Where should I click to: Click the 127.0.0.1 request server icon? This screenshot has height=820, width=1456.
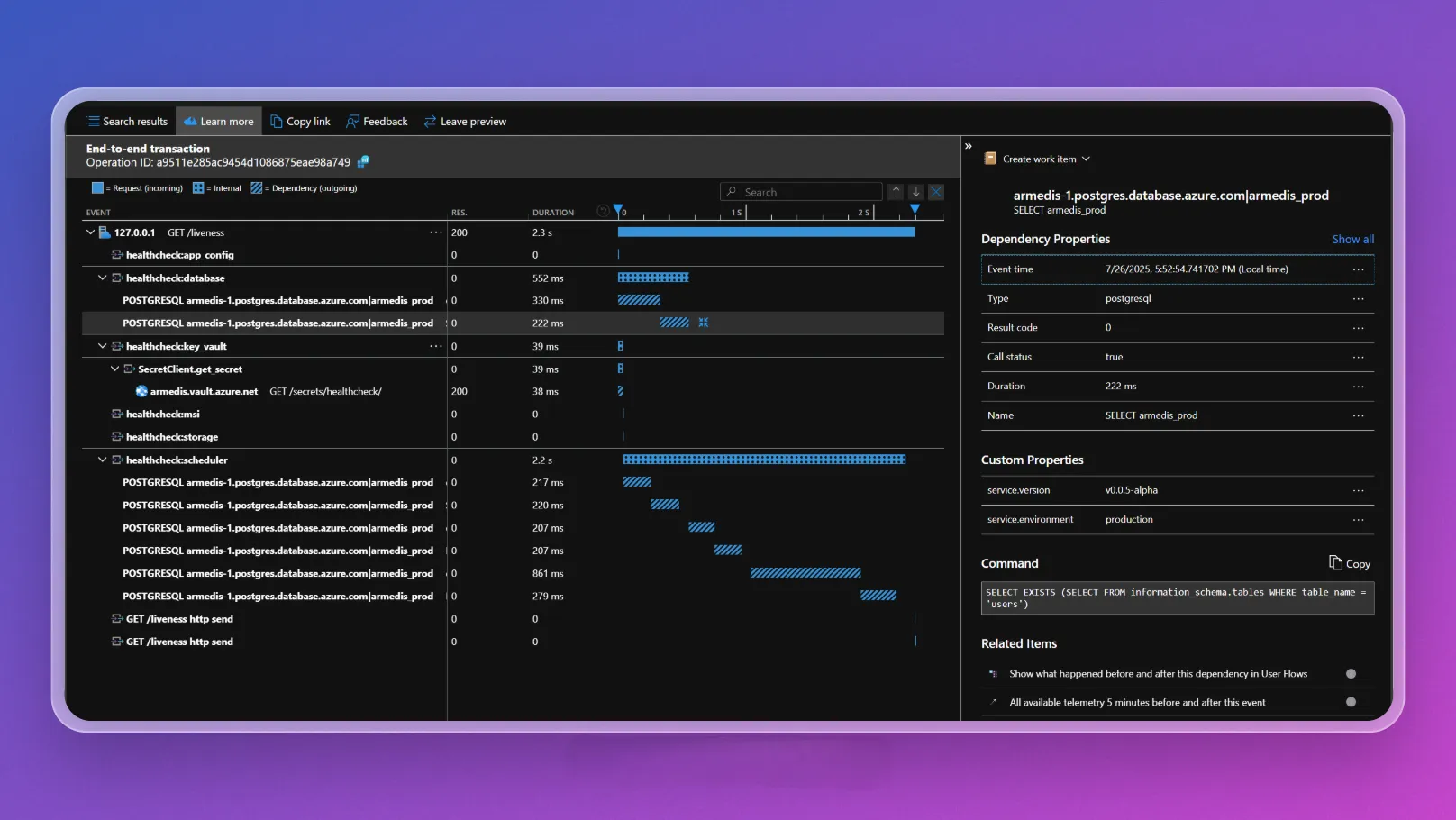pyautogui.click(x=105, y=232)
